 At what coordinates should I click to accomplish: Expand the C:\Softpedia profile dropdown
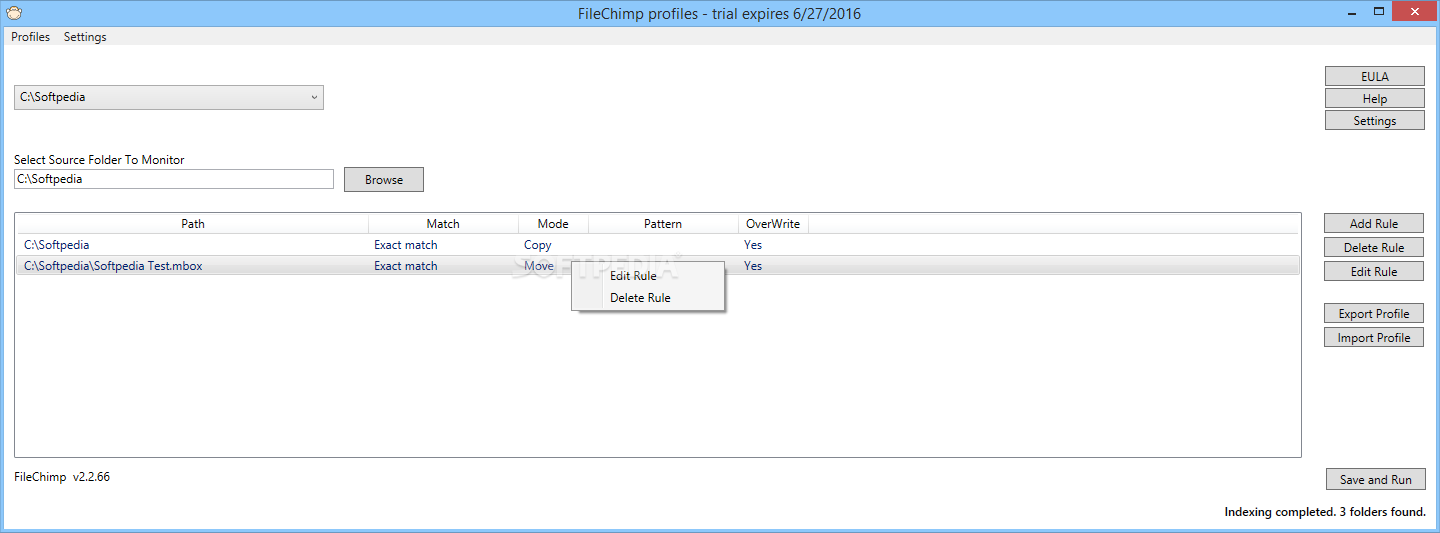(x=169, y=98)
